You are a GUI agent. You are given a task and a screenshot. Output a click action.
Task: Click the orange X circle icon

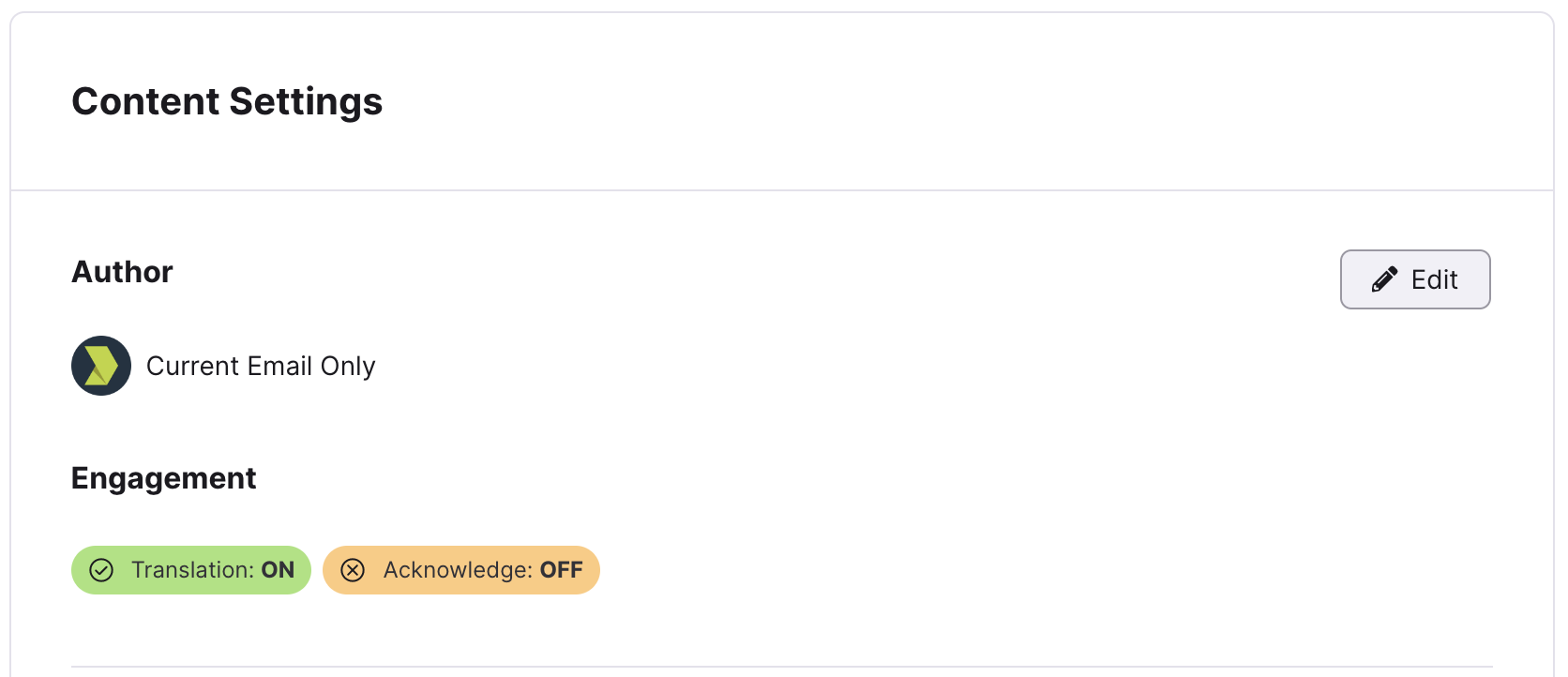tap(353, 570)
